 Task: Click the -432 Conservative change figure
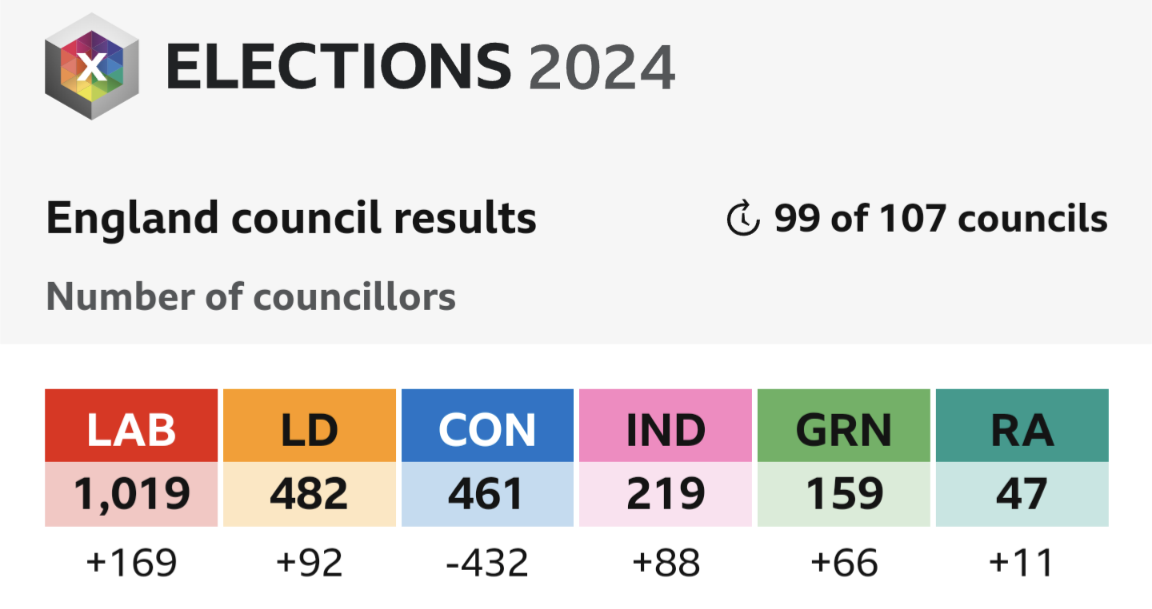click(x=487, y=563)
